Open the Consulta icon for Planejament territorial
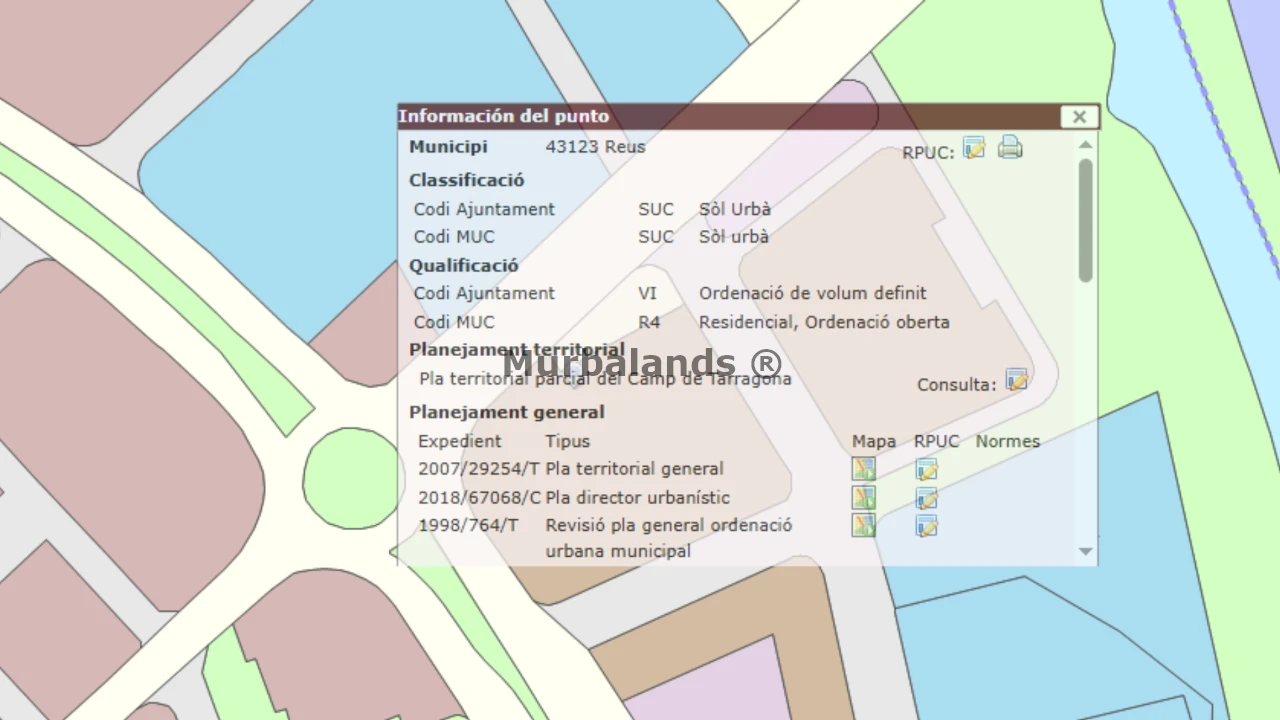This screenshot has width=1280, height=720. point(1016,381)
